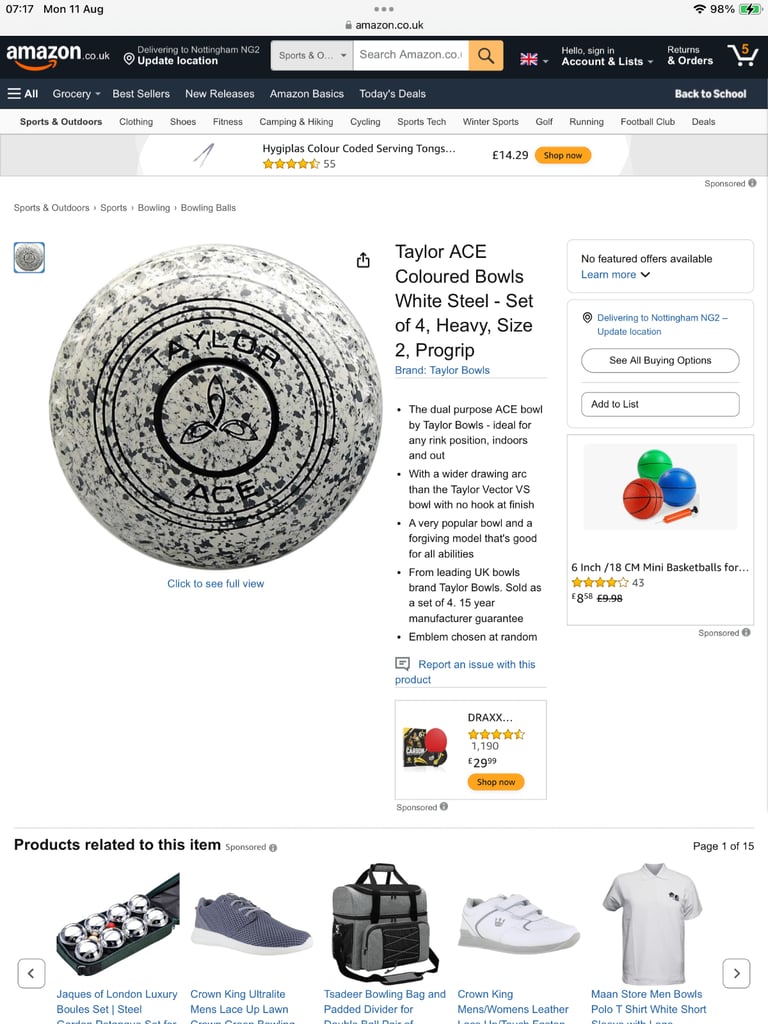This screenshot has width=768, height=1024.
Task: Click the Brand: Taylor Bowls link
Action: (x=442, y=370)
